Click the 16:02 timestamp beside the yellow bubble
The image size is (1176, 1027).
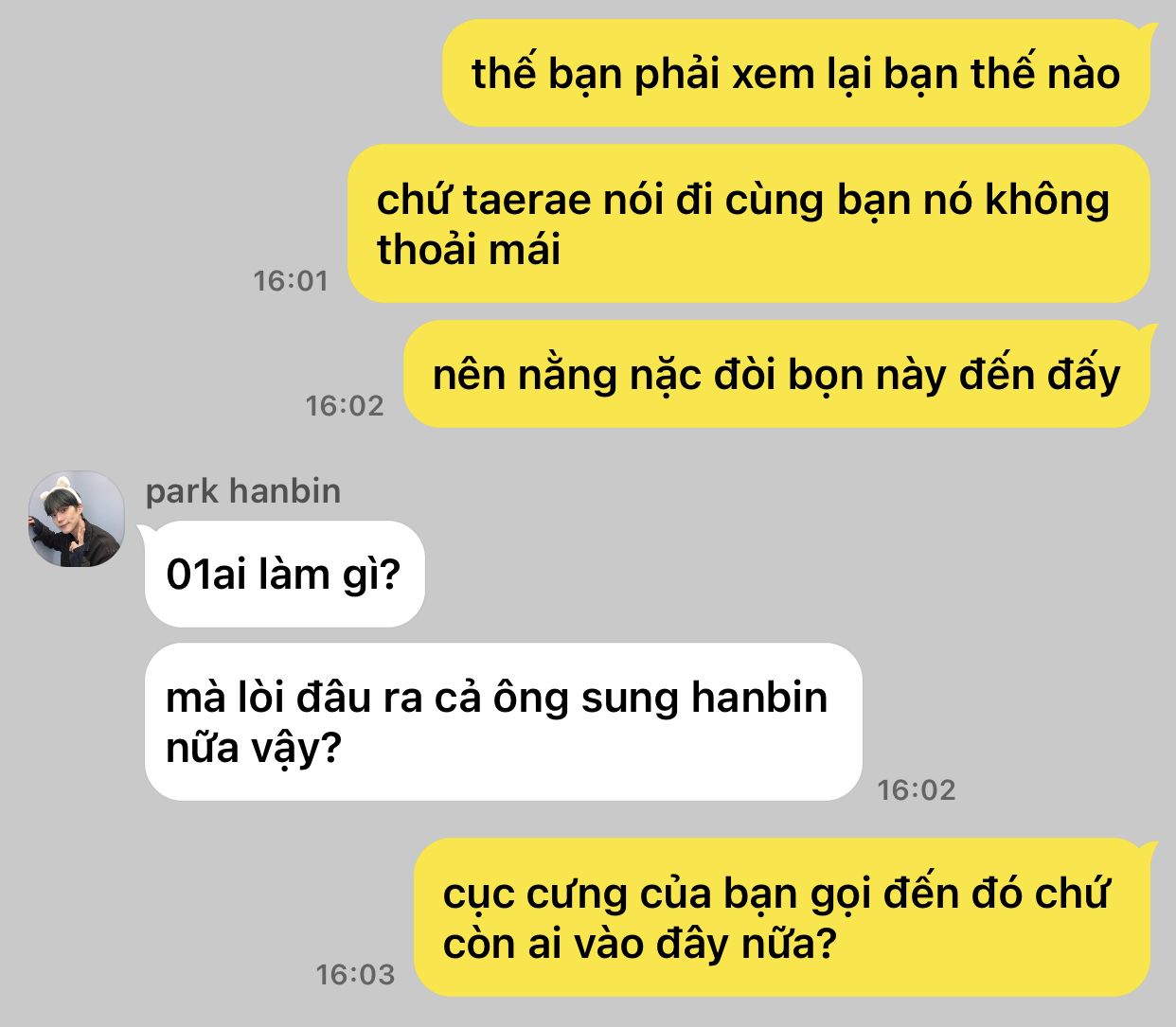pos(345,405)
